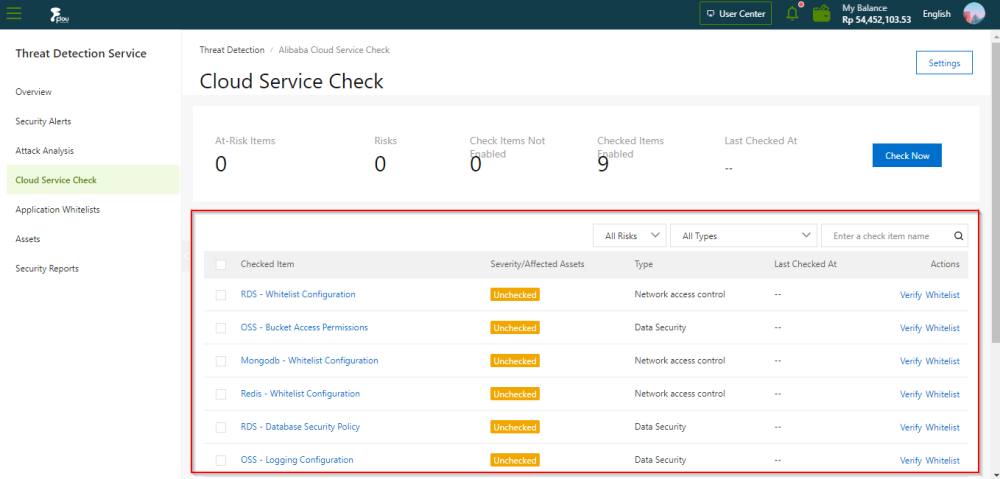
Task: Click the page's vertical scrollbar
Action: pyautogui.click(x=995, y=191)
